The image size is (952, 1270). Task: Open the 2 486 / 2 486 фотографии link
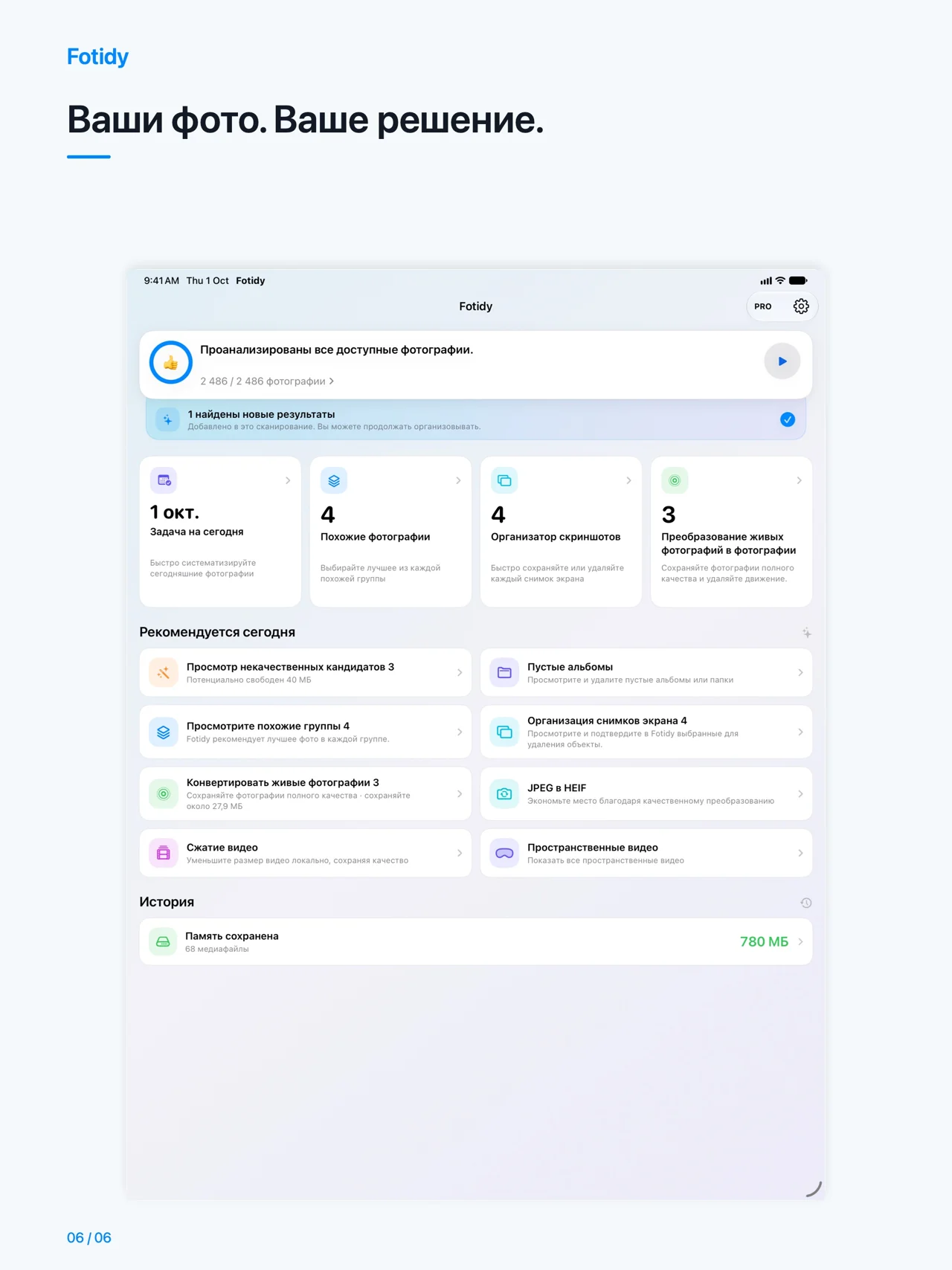click(x=267, y=381)
